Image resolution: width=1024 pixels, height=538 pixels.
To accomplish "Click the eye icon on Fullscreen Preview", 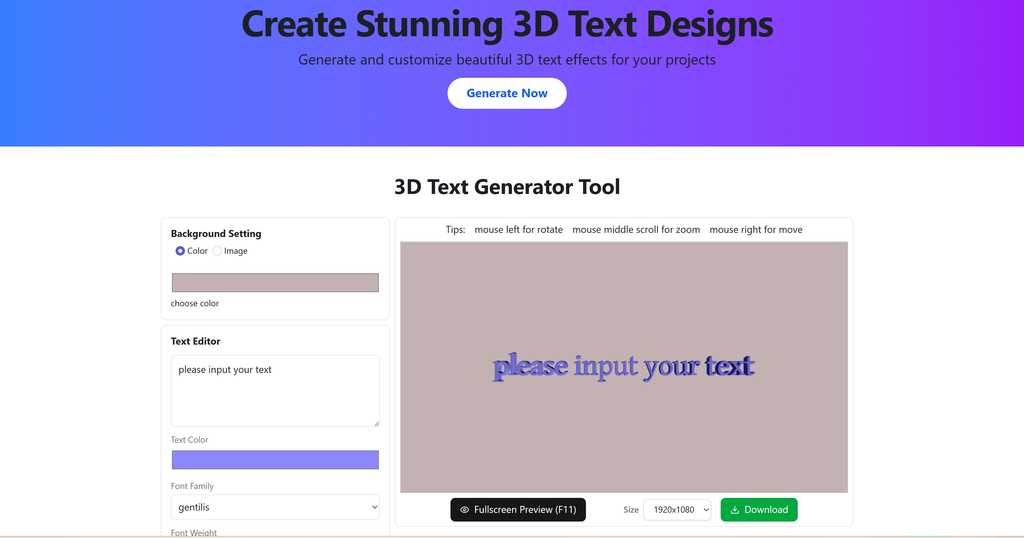I will point(464,510).
